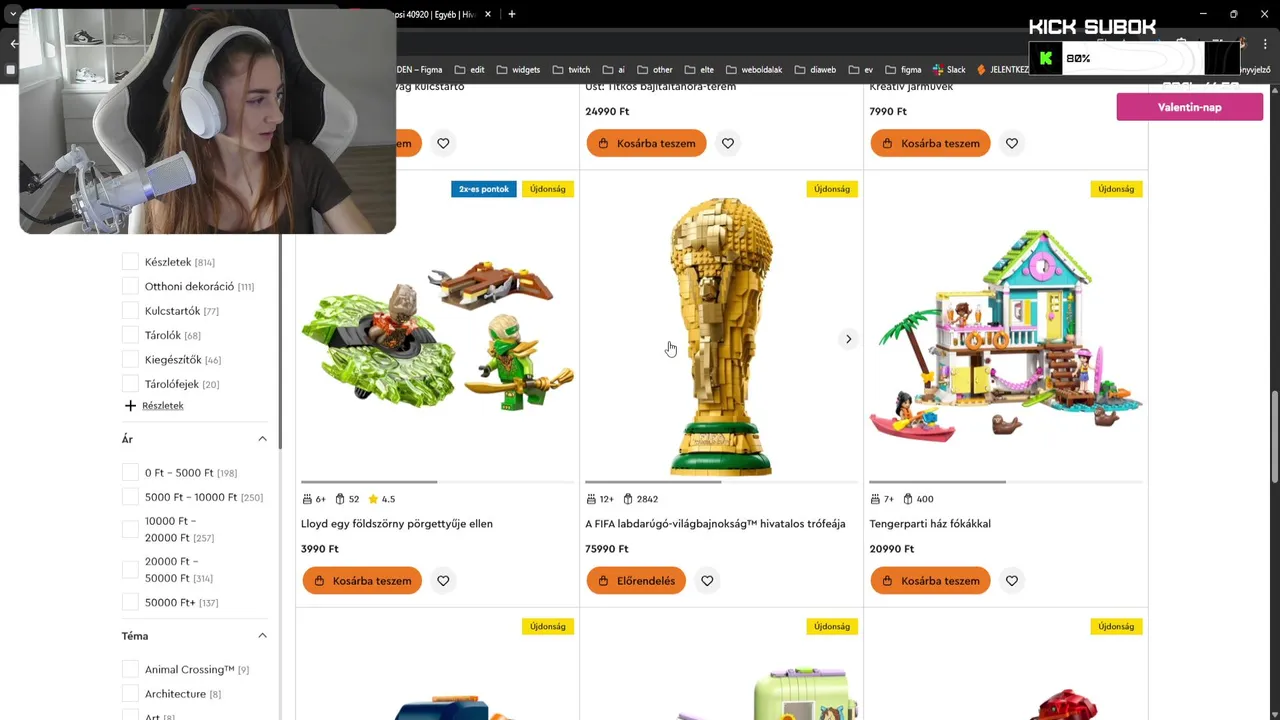1280x720 pixels.
Task: Add Tengerparti ház fókákkal to cart
Action: click(x=930, y=581)
